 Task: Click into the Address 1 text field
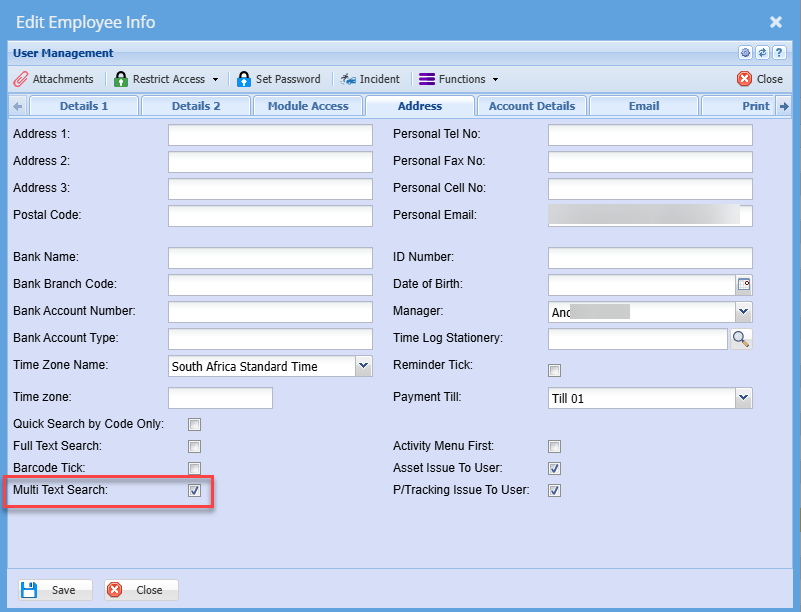click(270, 135)
